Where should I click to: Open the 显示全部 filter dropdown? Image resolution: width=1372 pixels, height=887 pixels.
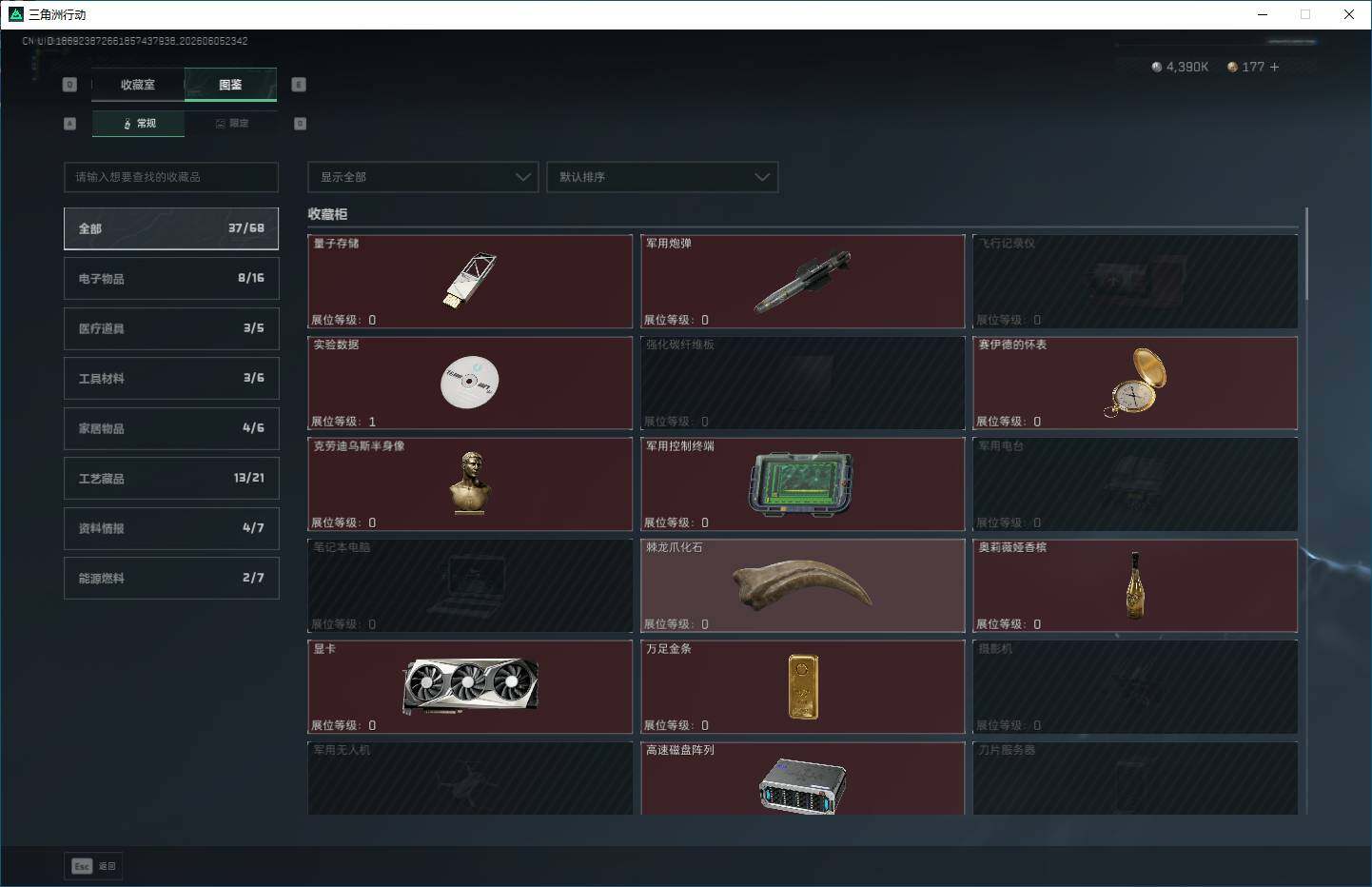pyautogui.click(x=422, y=177)
